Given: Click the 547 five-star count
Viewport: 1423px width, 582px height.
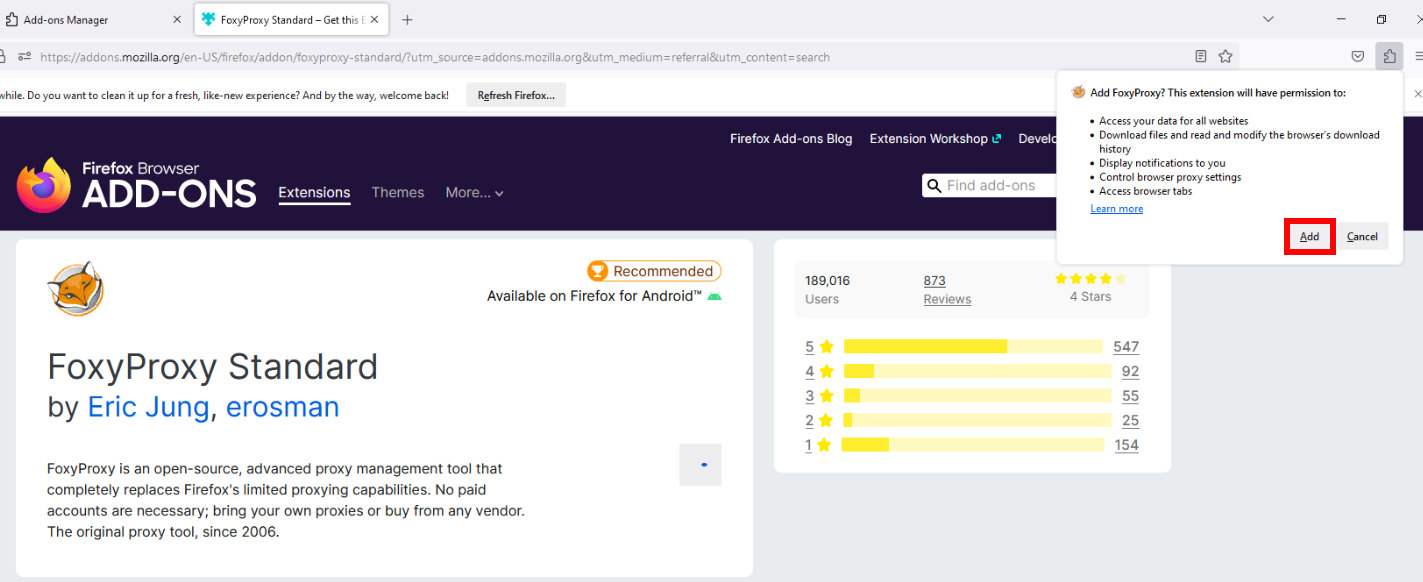Looking at the screenshot, I should click(1126, 347).
